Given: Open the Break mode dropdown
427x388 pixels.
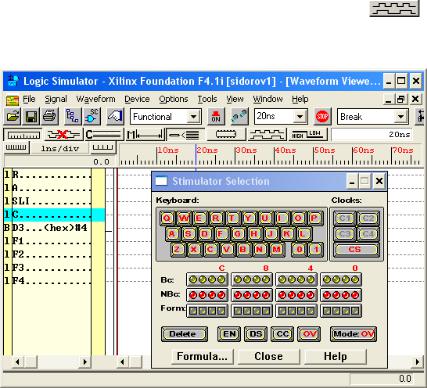Looking at the screenshot, I should pos(400,117).
